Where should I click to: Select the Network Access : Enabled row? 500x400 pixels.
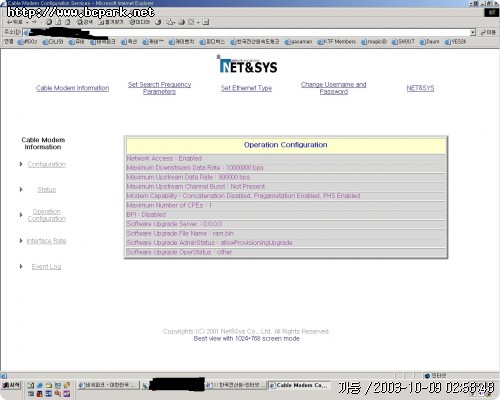(286, 158)
